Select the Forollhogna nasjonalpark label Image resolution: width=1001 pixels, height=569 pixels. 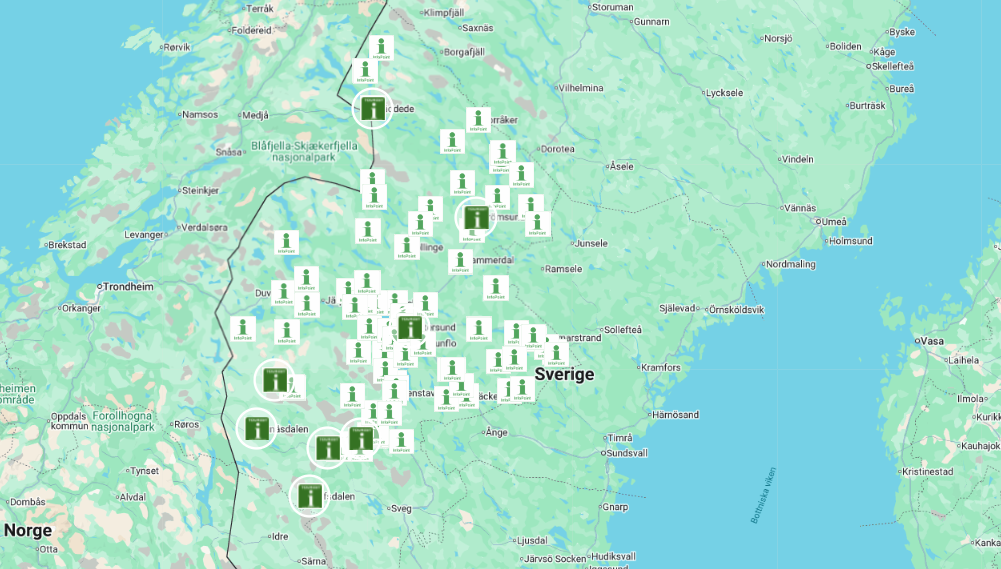(x=123, y=421)
